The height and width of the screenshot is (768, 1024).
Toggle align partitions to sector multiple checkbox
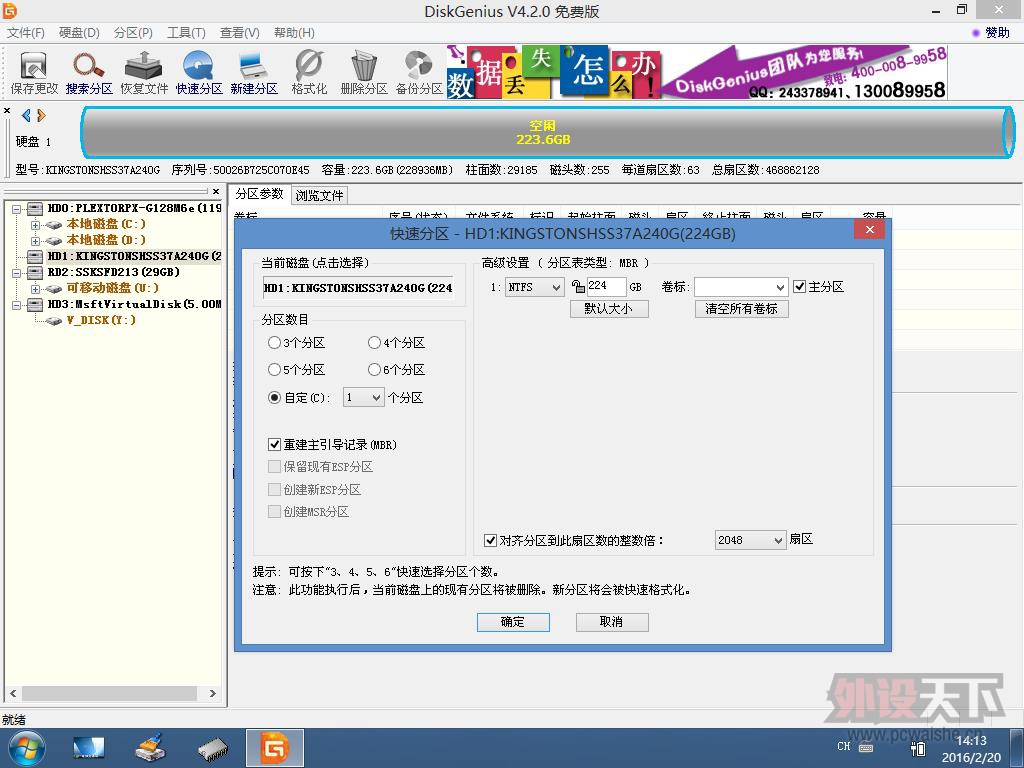pyautogui.click(x=490, y=541)
